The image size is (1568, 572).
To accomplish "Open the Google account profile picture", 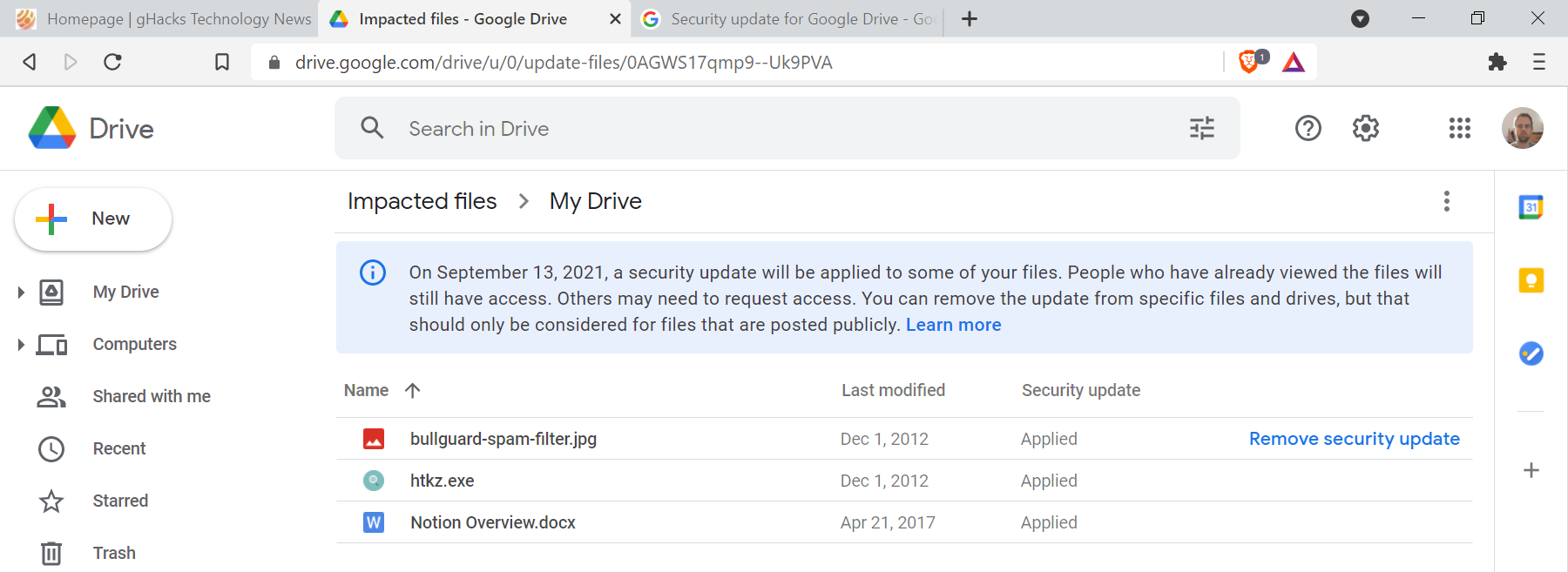I will (1523, 128).
